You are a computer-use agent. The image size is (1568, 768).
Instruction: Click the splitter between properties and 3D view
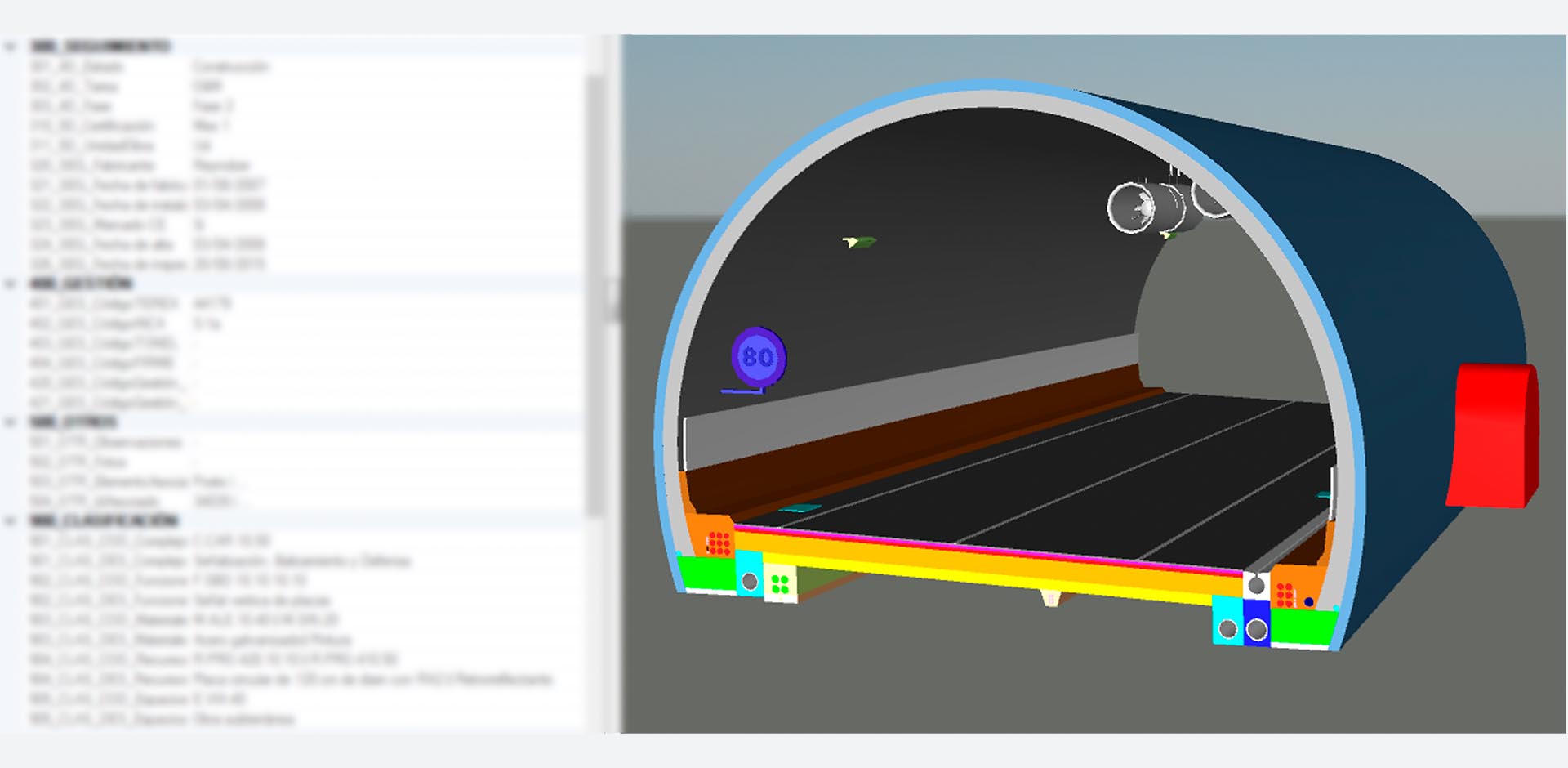tap(612, 301)
